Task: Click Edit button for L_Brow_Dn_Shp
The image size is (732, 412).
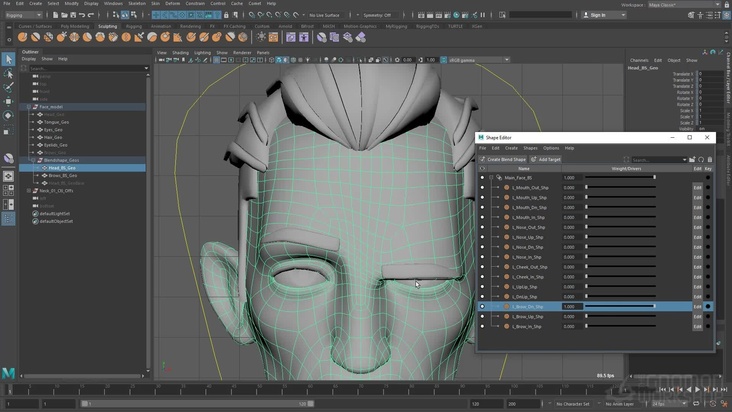Action: tap(697, 307)
